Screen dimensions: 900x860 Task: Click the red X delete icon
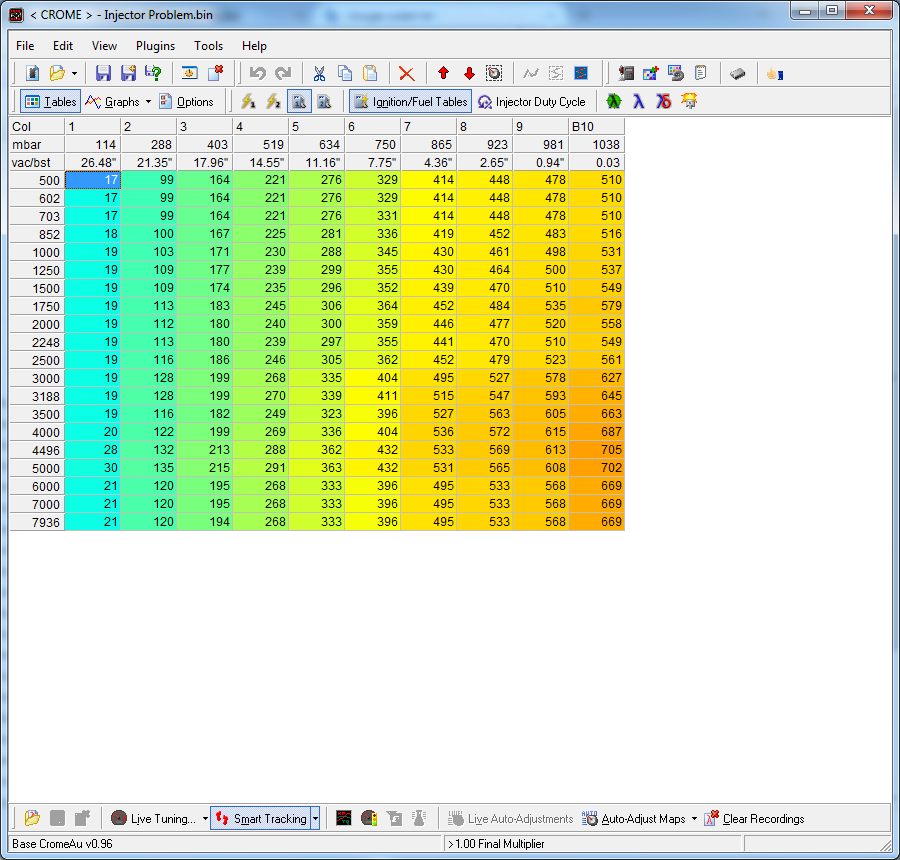click(406, 73)
